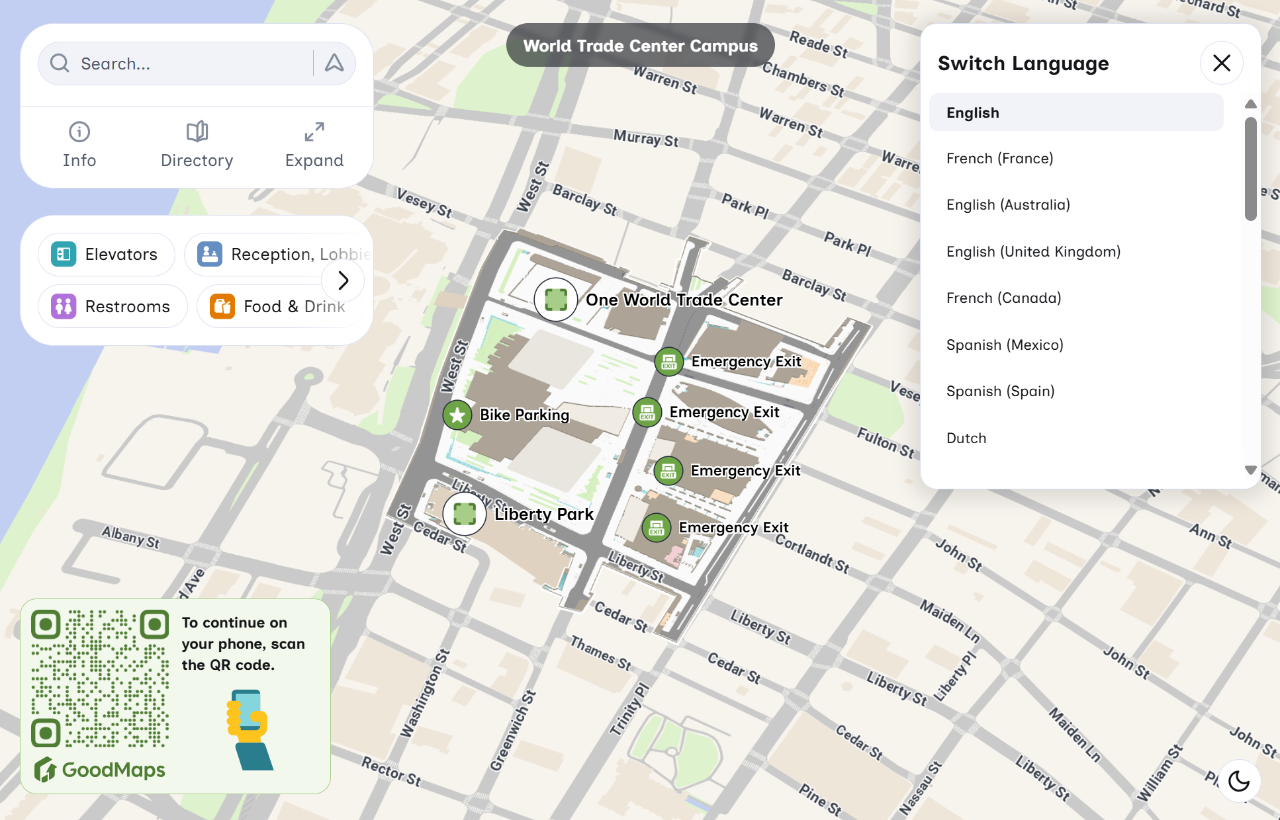The width and height of the screenshot is (1280, 820).
Task: Click Emergency Exit marker nearest One World Trade Center
Action: point(669,362)
